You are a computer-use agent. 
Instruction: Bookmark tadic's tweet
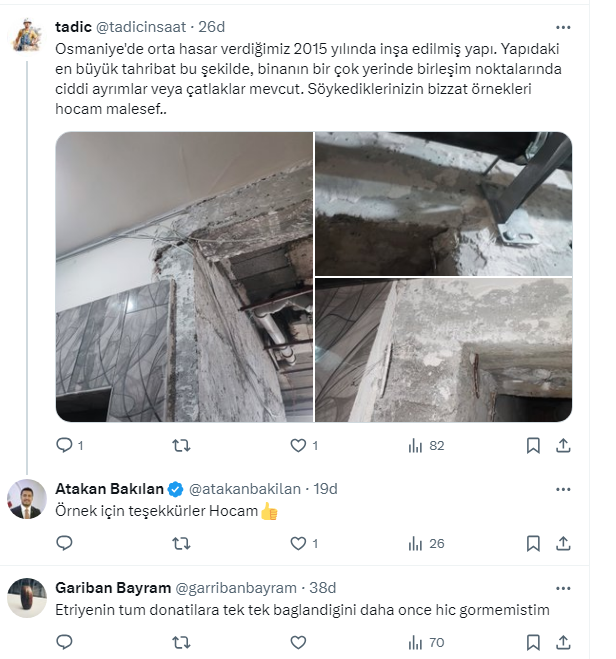(x=533, y=445)
